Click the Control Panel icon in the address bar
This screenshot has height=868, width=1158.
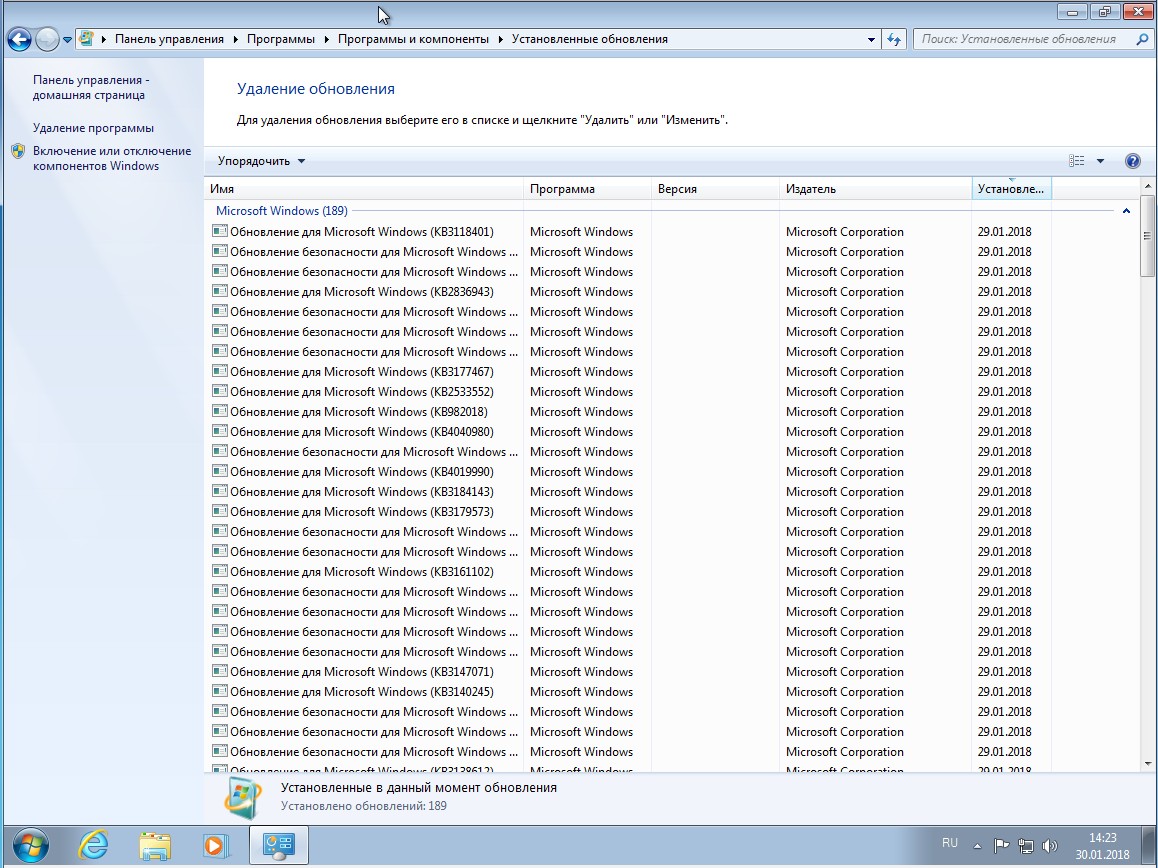pyautogui.click(x=86, y=38)
